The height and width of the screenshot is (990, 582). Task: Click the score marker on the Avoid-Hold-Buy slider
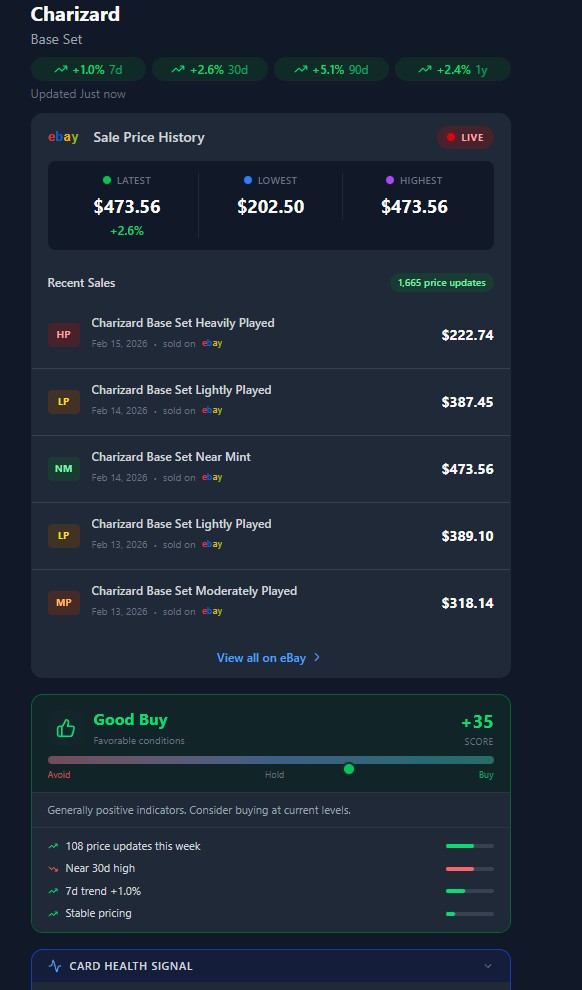[x=349, y=770]
